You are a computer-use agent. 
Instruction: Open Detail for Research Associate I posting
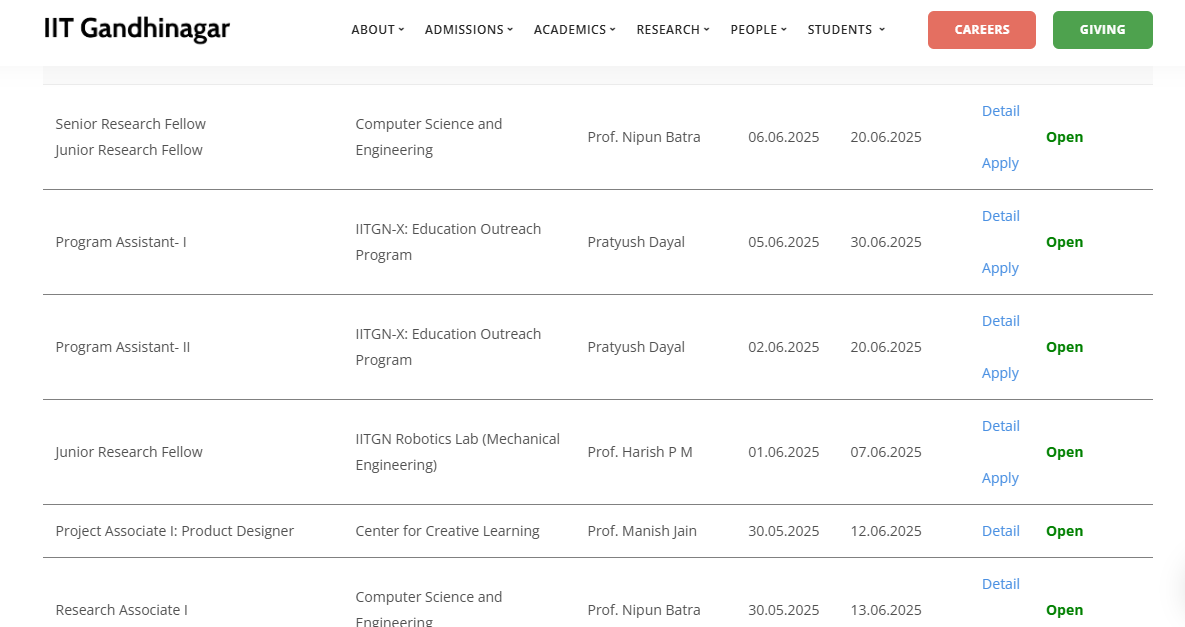coord(1000,583)
